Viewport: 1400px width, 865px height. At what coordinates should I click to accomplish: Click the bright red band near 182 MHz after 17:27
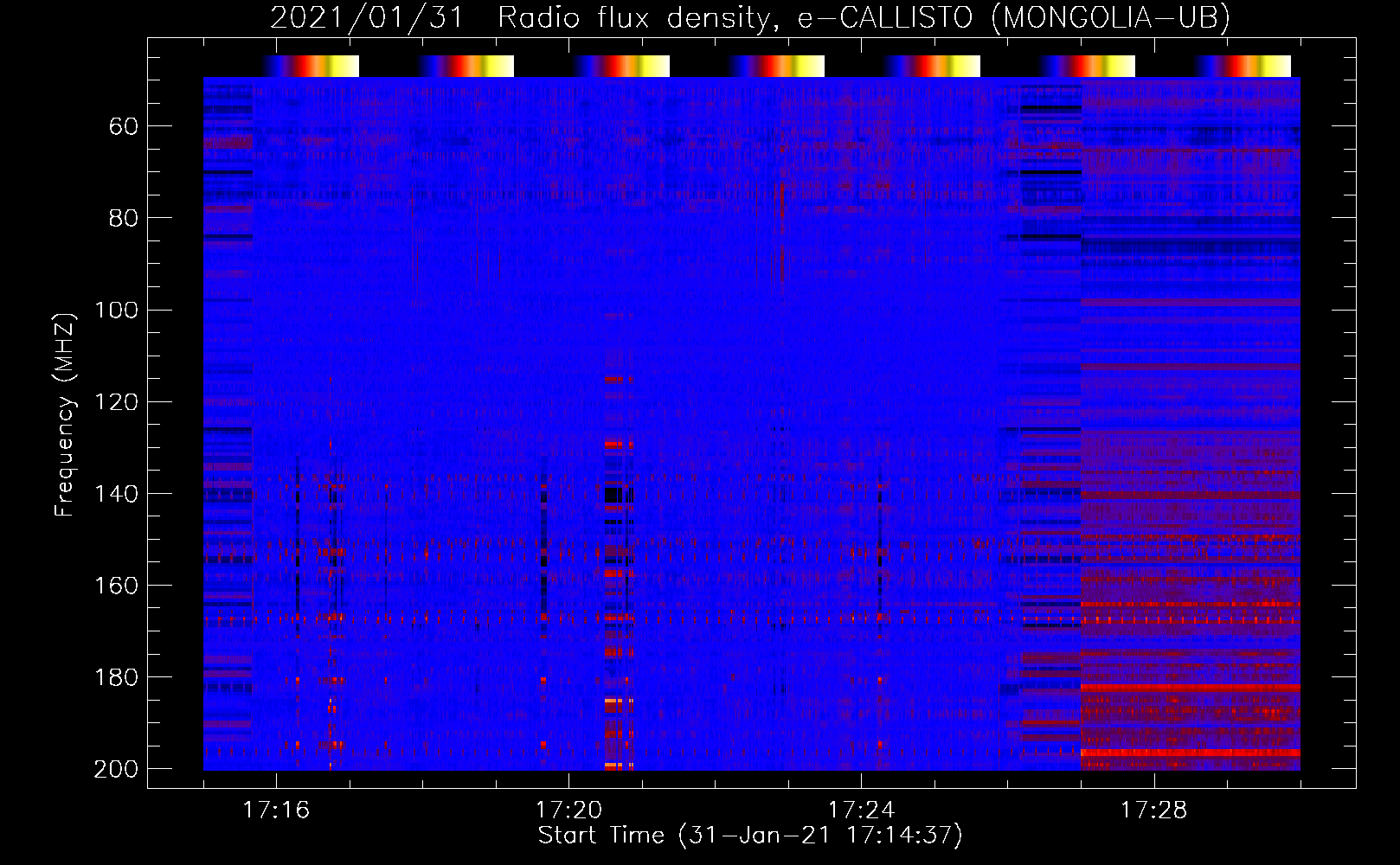tap(1191, 688)
